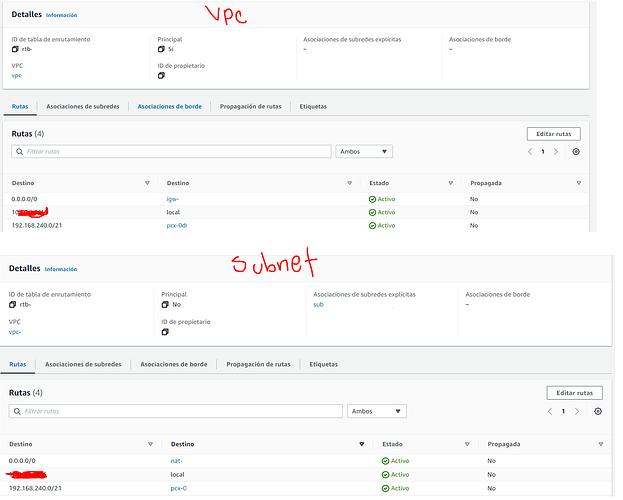Copy the route table ID in the VPC panel
The width and height of the screenshot is (623, 500).
pos(15,49)
